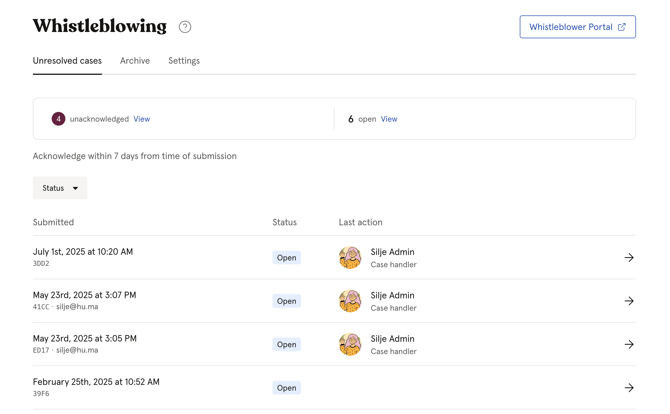Viewport: 670px width, 414px height.
Task: Click the arrow for case ED17
Action: (x=629, y=344)
